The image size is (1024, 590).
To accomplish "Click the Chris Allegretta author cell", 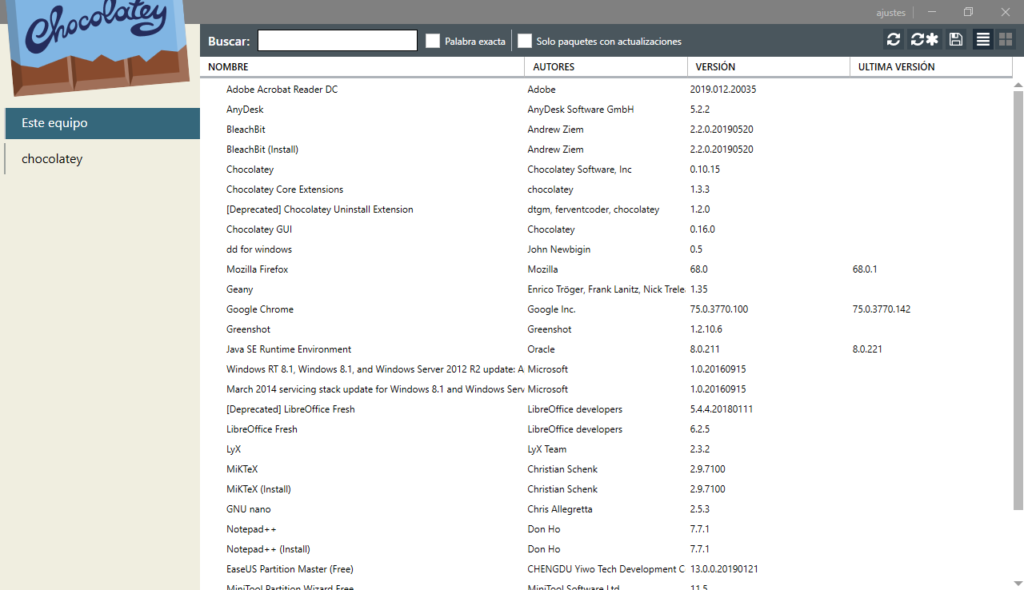I will point(560,509).
